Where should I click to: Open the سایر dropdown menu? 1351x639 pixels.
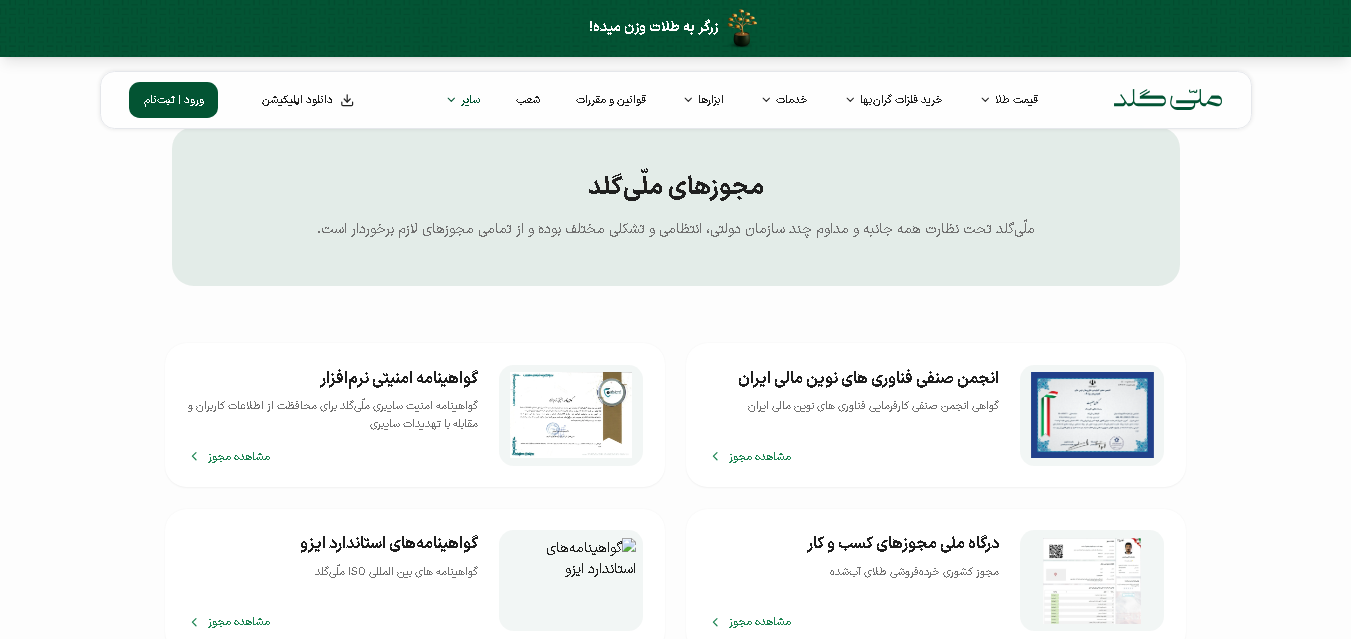tap(463, 100)
